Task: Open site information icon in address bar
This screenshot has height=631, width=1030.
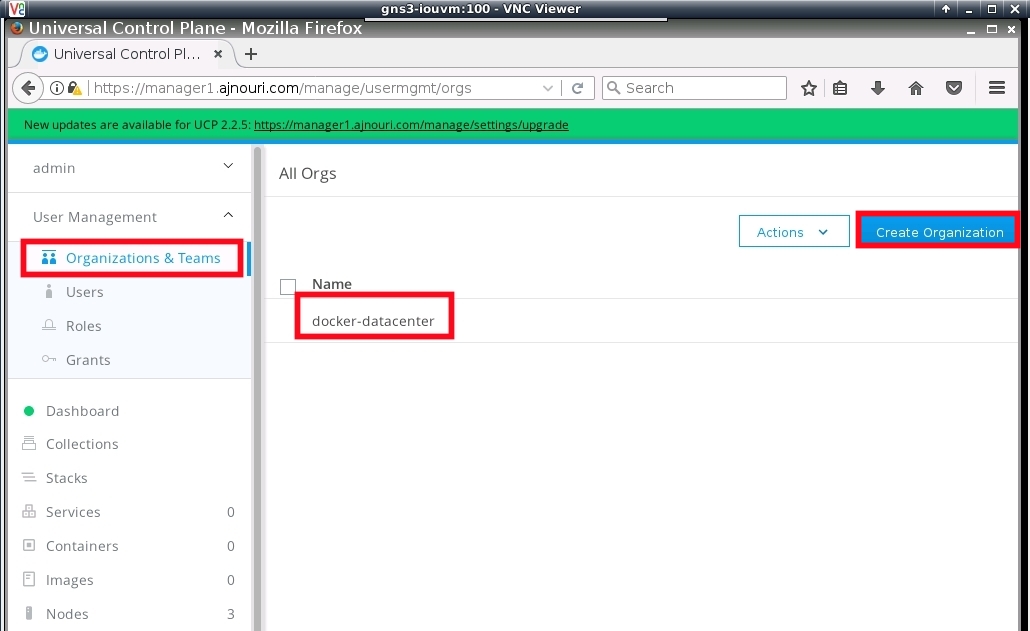Action: (x=57, y=88)
